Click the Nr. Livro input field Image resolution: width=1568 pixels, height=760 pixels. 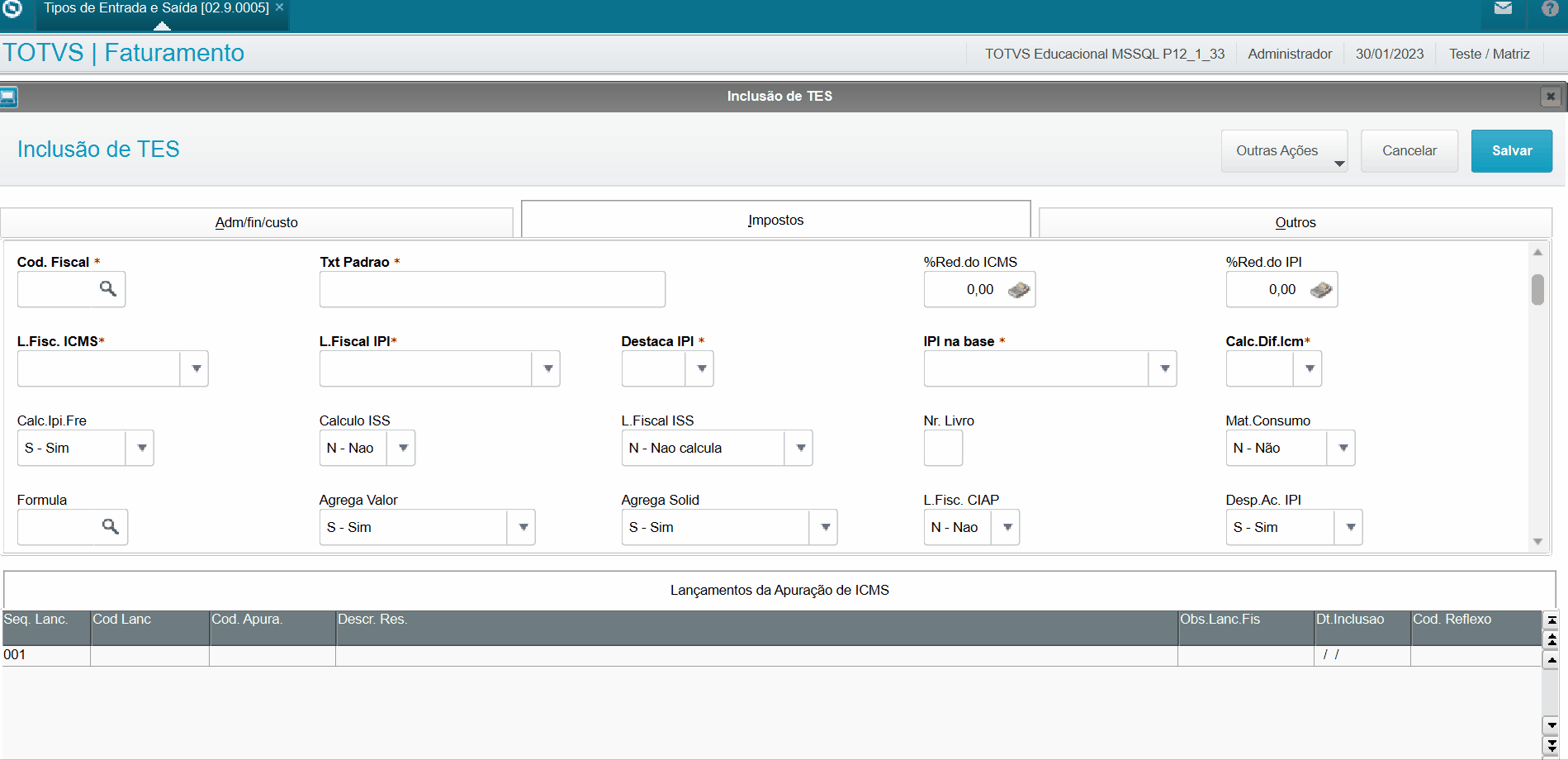tap(943, 448)
